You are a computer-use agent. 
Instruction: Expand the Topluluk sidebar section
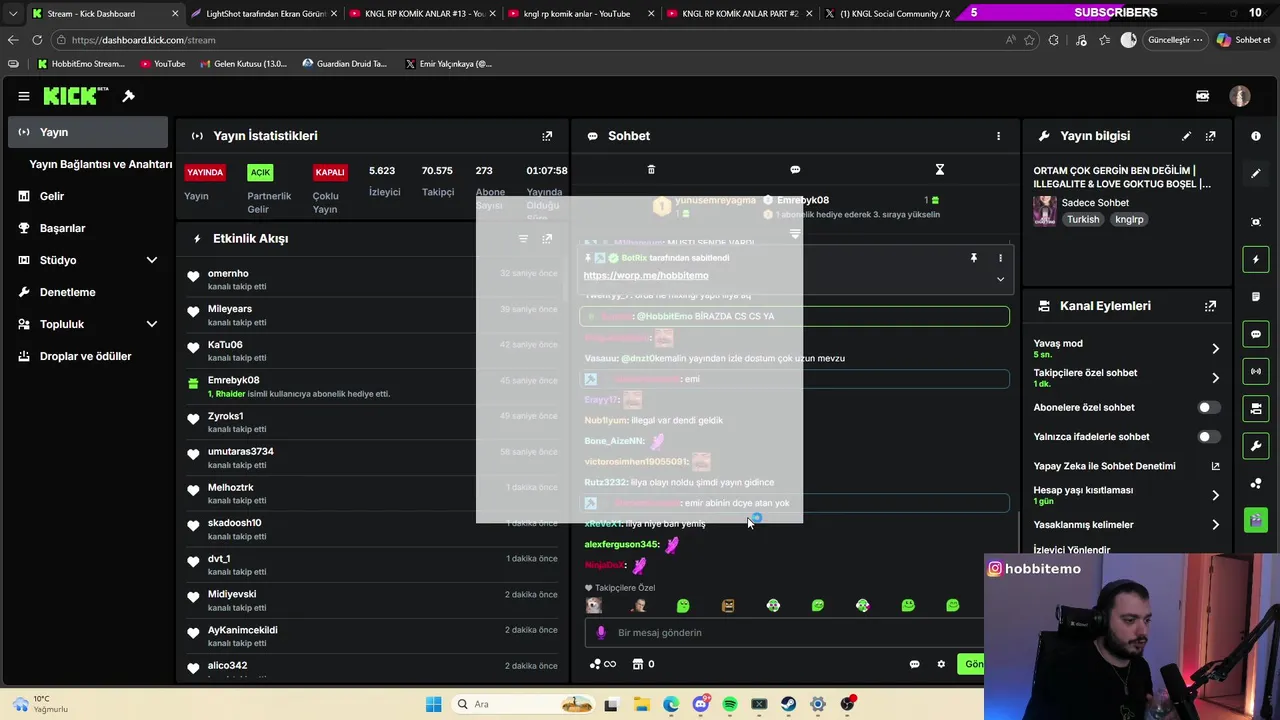[151, 324]
